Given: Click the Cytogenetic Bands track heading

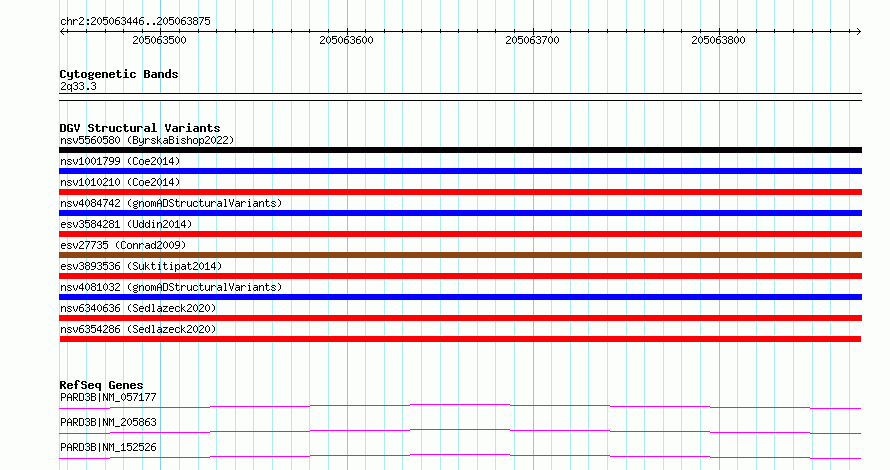Looking at the screenshot, I should pyautogui.click(x=119, y=74).
